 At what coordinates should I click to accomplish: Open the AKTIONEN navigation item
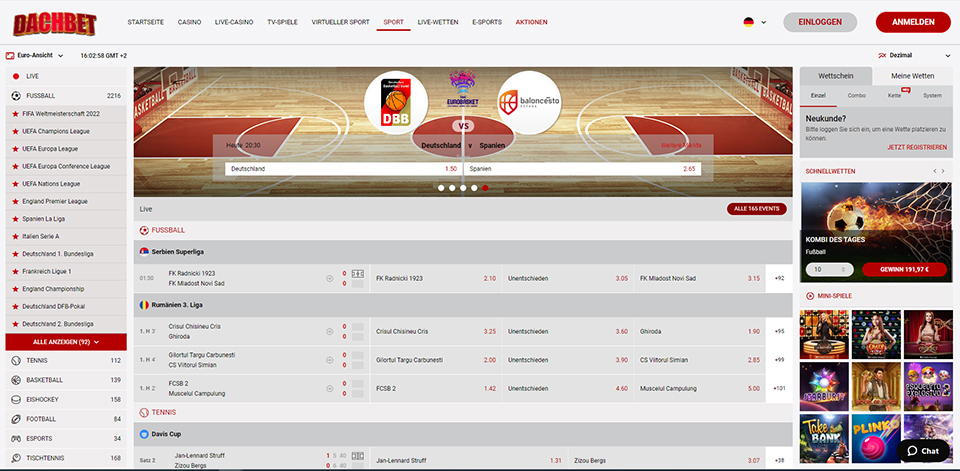click(x=531, y=22)
